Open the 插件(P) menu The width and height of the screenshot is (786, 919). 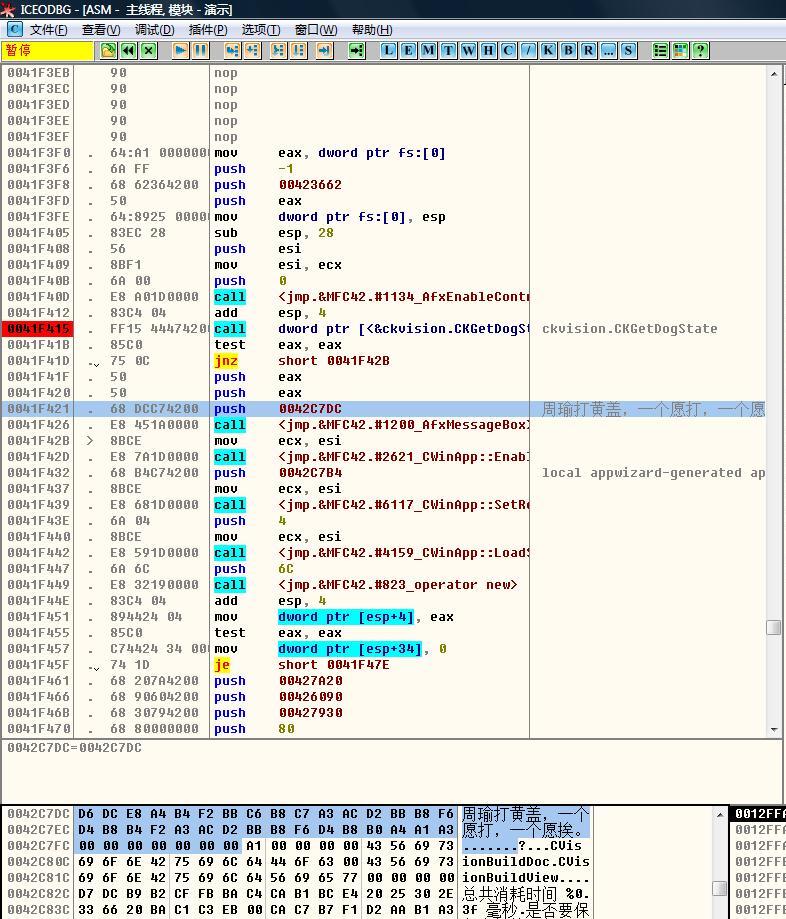pos(207,29)
